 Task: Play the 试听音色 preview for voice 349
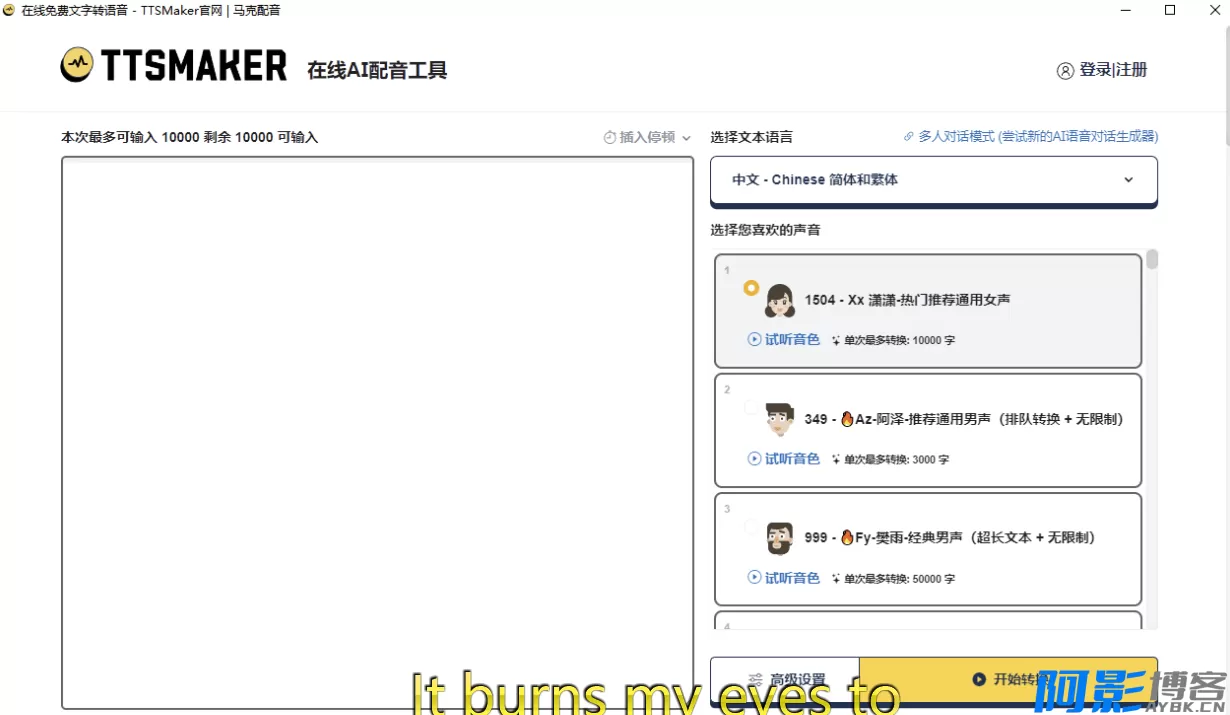(x=784, y=459)
